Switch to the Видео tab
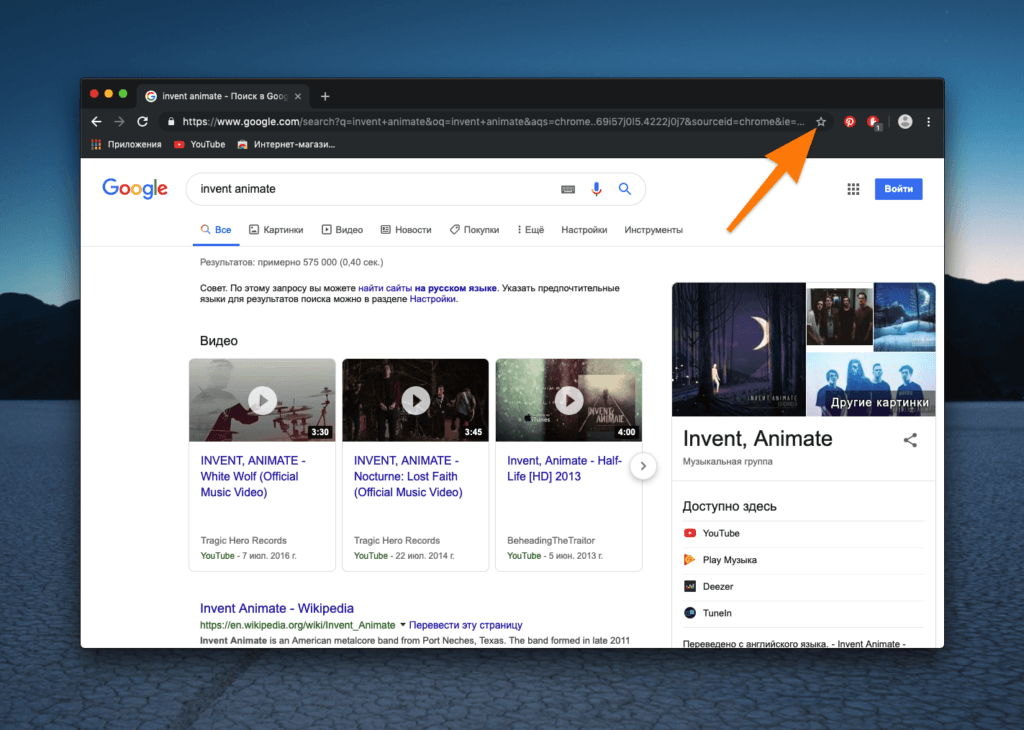Viewport: 1024px width, 730px height. click(x=342, y=230)
